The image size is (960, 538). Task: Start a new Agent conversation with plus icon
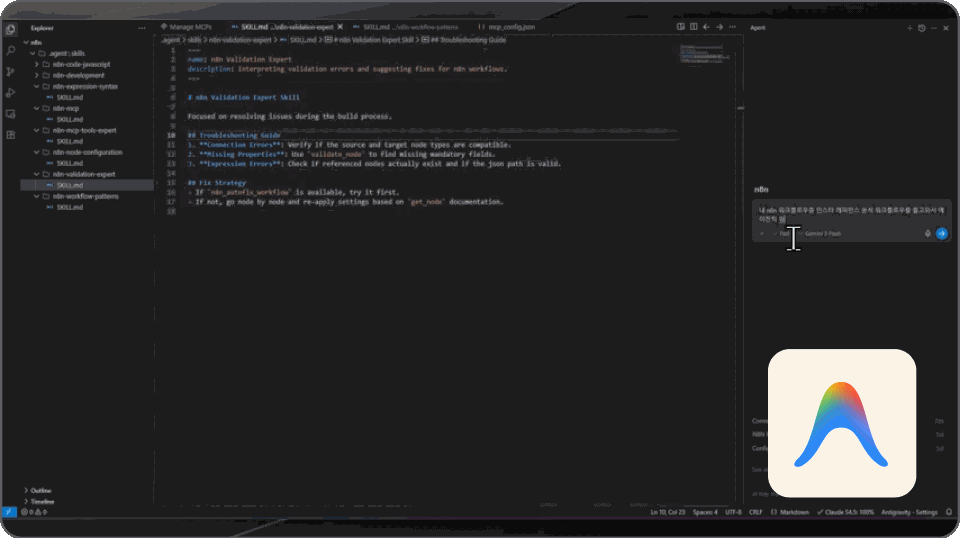point(910,28)
